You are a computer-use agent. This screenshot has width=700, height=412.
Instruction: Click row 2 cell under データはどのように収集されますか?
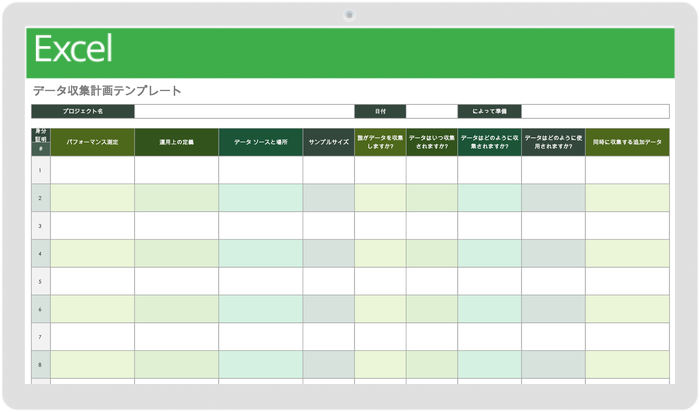[489, 198]
